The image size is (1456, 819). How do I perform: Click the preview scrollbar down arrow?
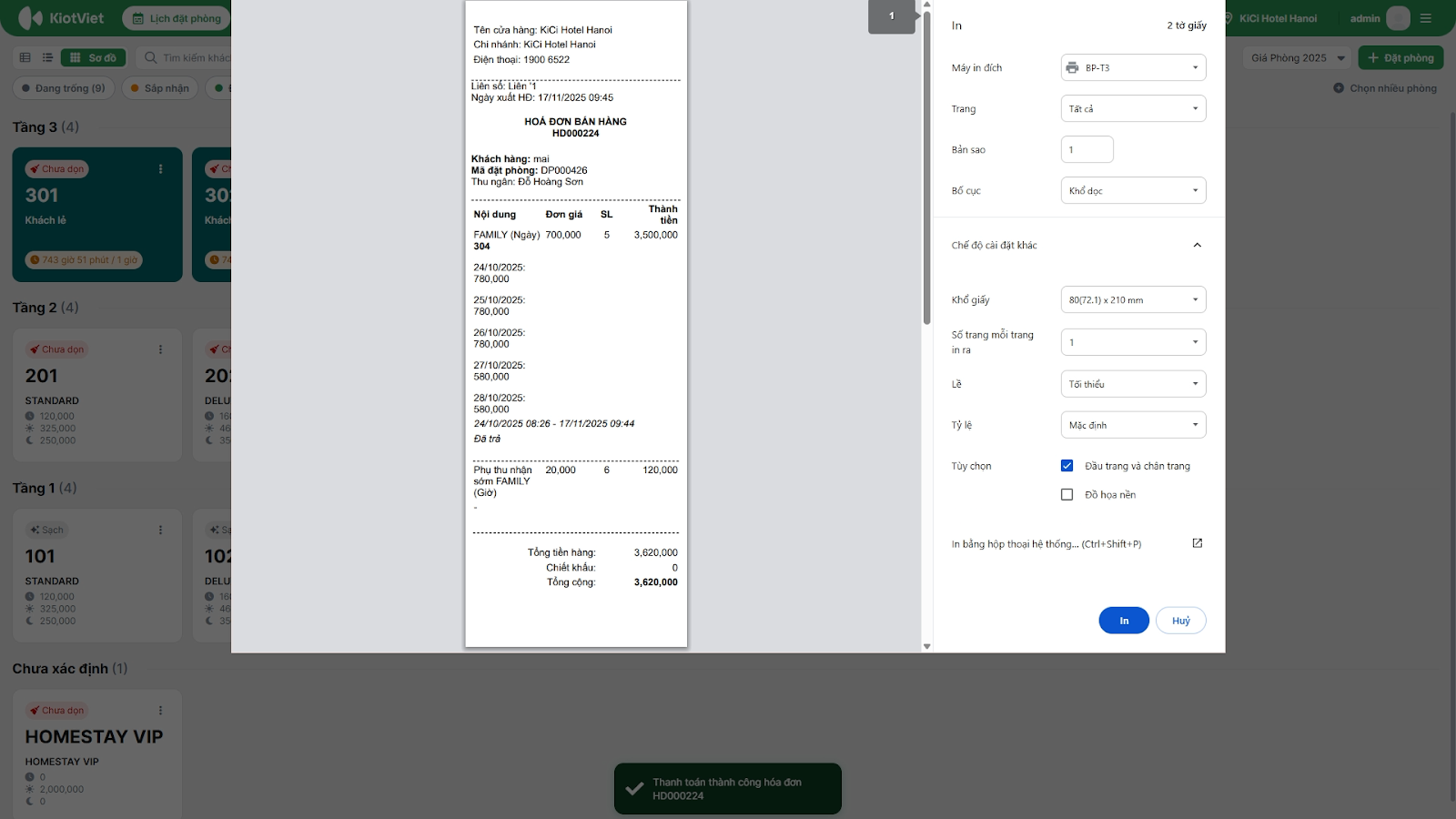click(926, 646)
